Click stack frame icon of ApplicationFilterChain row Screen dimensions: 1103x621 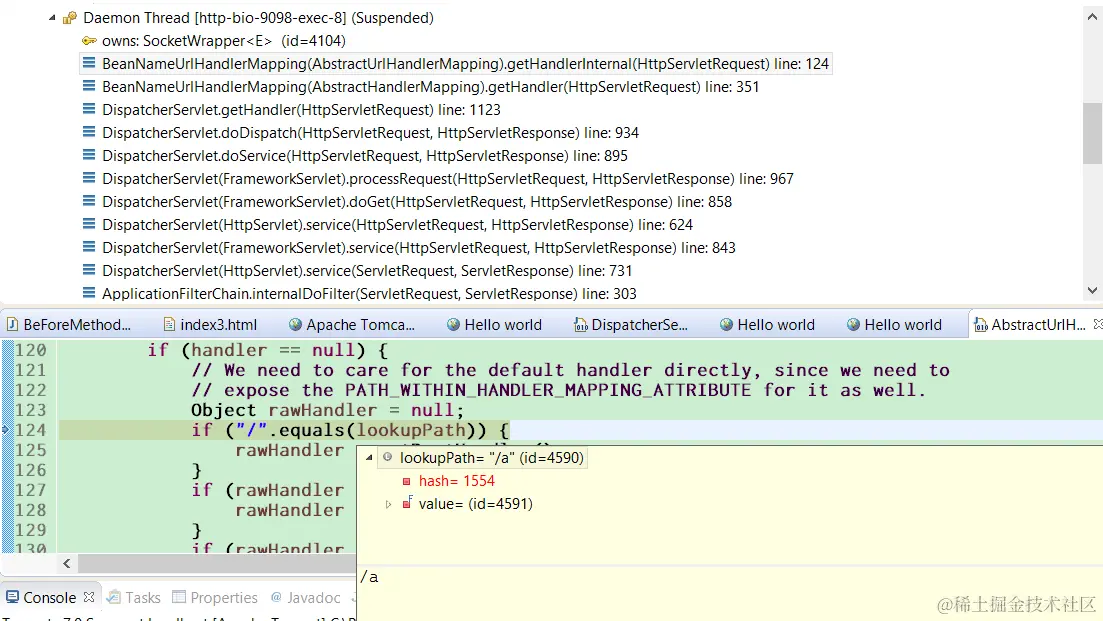(89, 293)
